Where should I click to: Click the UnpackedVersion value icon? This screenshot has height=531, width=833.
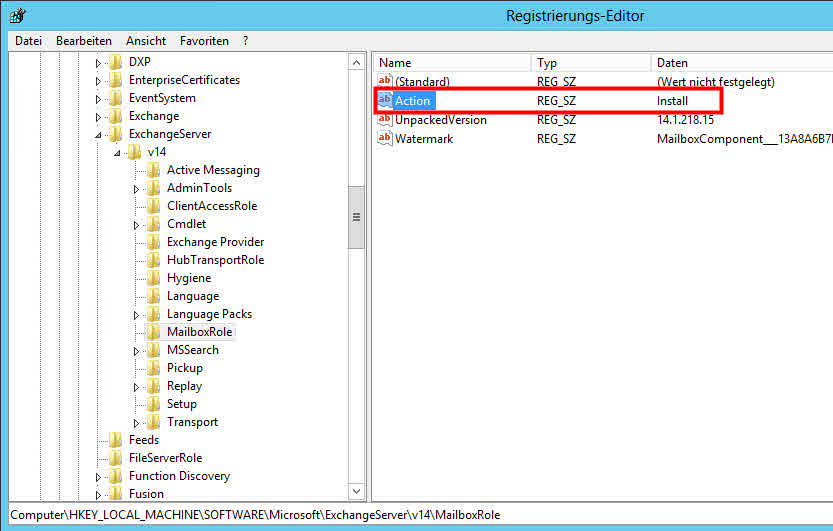385,119
